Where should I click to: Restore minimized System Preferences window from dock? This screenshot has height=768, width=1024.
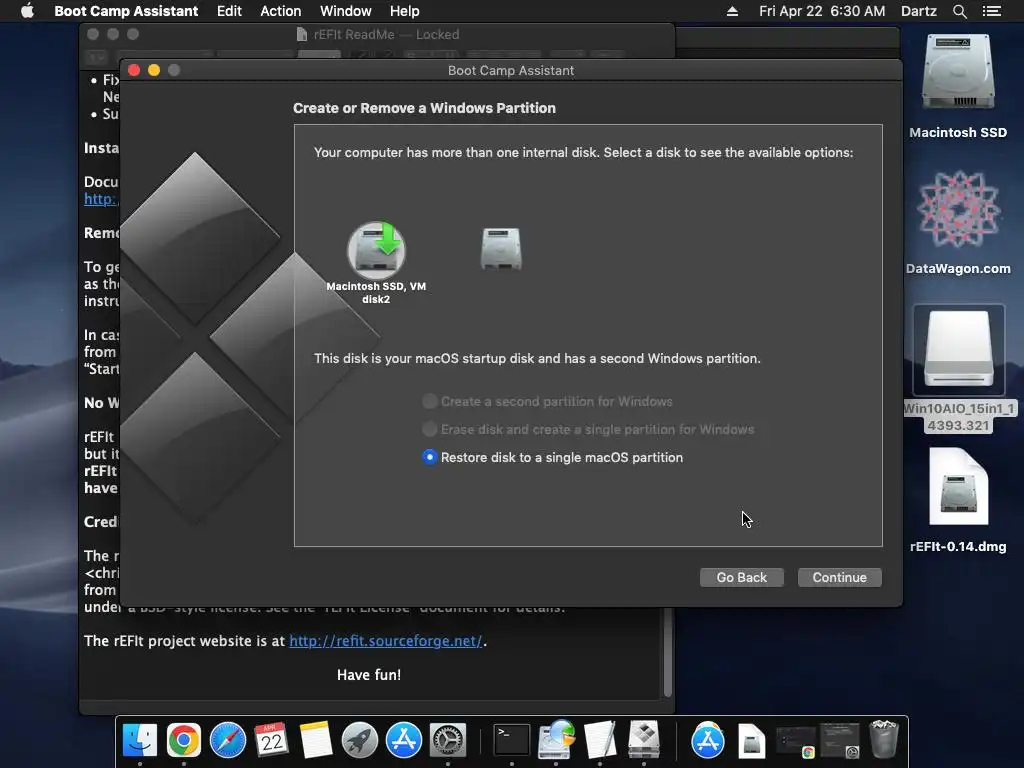click(x=840, y=741)
